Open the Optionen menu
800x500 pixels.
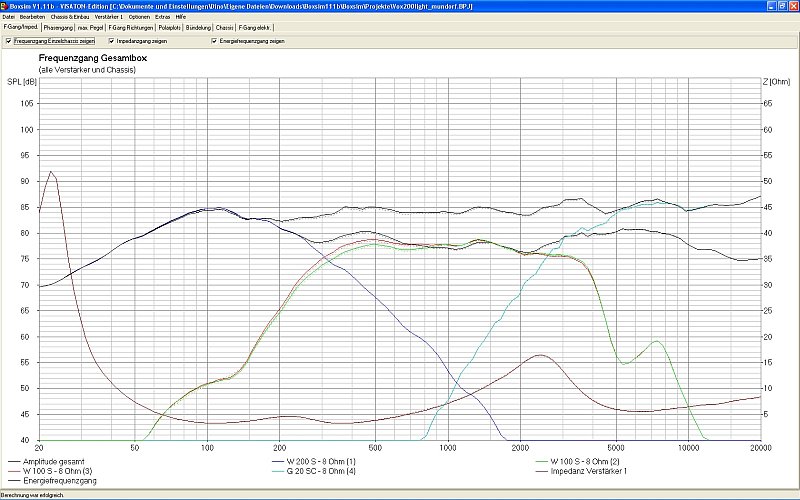(139, 17)
